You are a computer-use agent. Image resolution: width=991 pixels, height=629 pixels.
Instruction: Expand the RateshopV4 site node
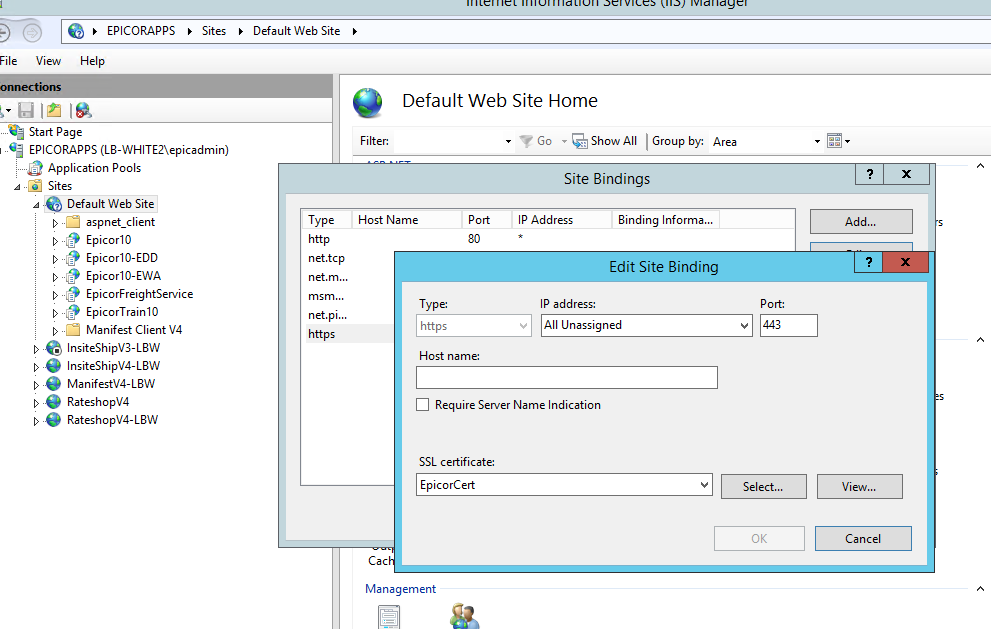37,403
